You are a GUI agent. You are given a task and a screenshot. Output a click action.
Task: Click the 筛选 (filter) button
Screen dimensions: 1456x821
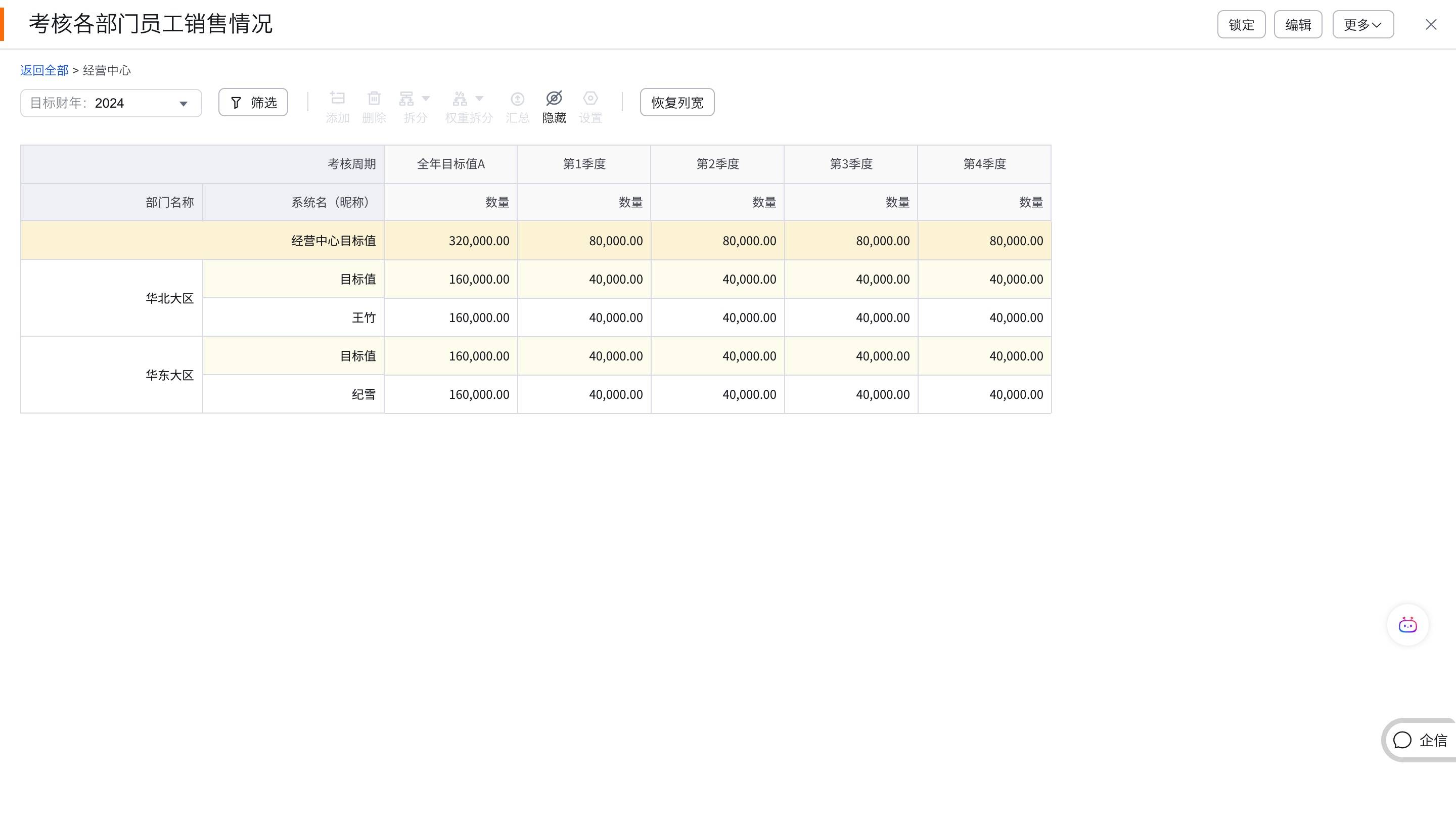coord(253,103)
